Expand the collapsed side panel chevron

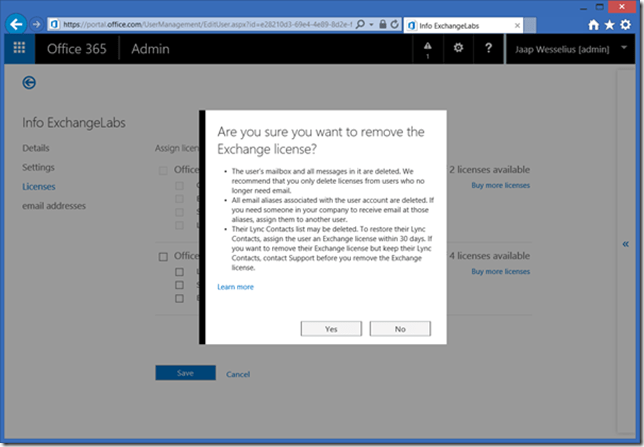[x=625, y=244]
